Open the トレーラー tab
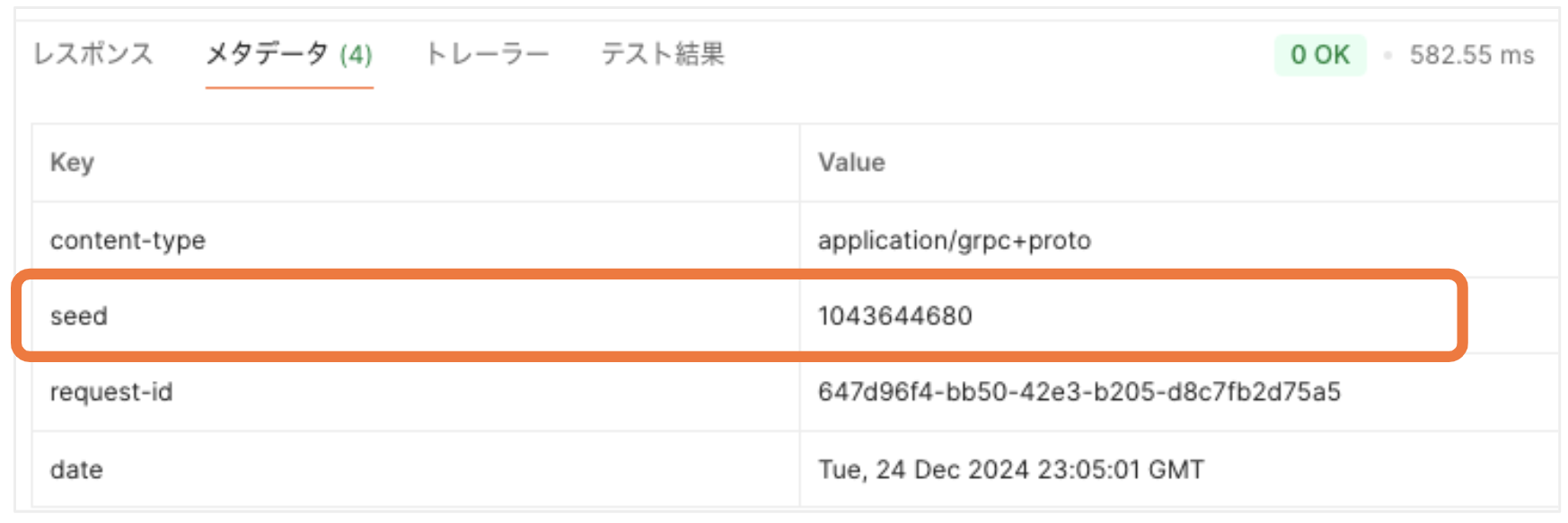The width and height of the screenshot is (1568, 523). pyautogui.click(x=486, y=55)
